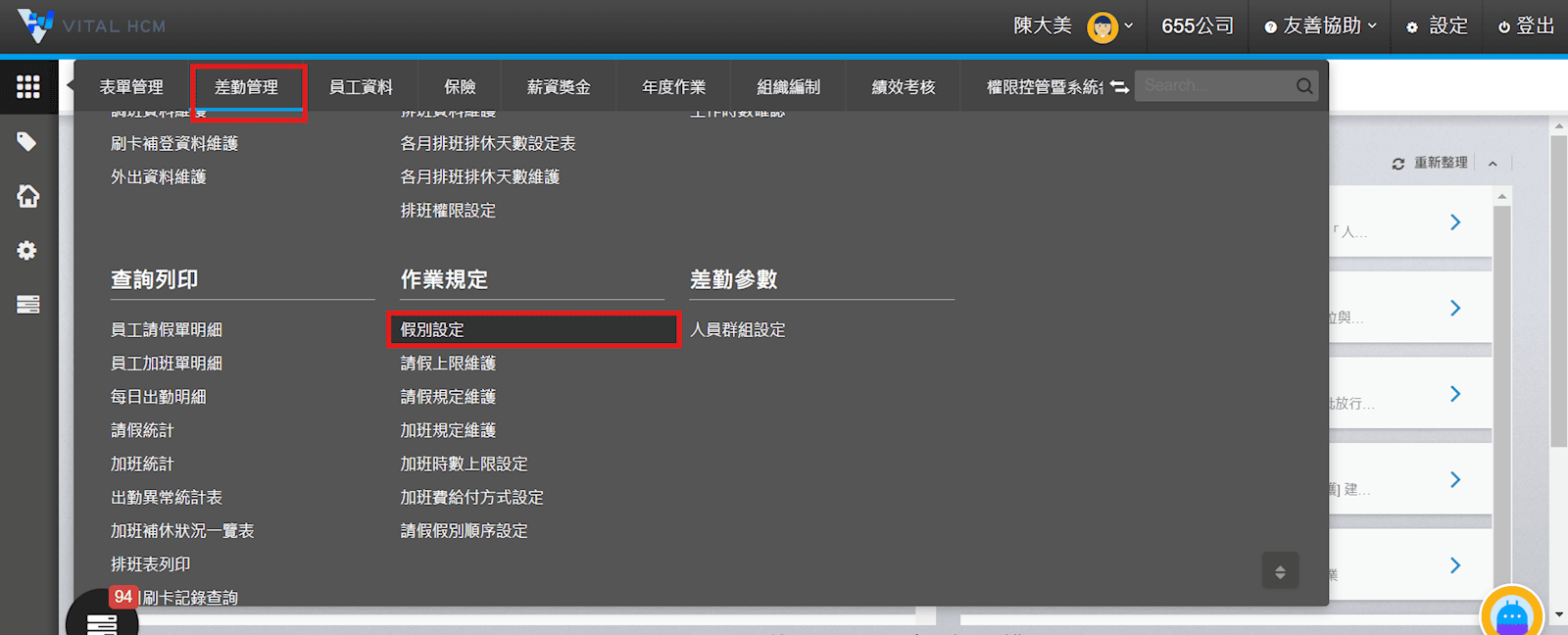Select the 保險 tab
1568x635 pixels.
click(x=460, y=87)
